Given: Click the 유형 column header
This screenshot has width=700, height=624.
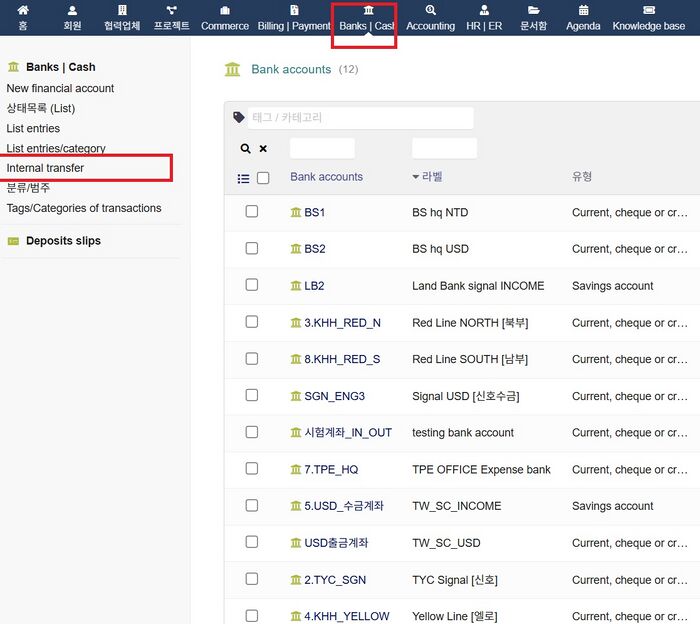Looking at the screenshot, I should (582, 177).
